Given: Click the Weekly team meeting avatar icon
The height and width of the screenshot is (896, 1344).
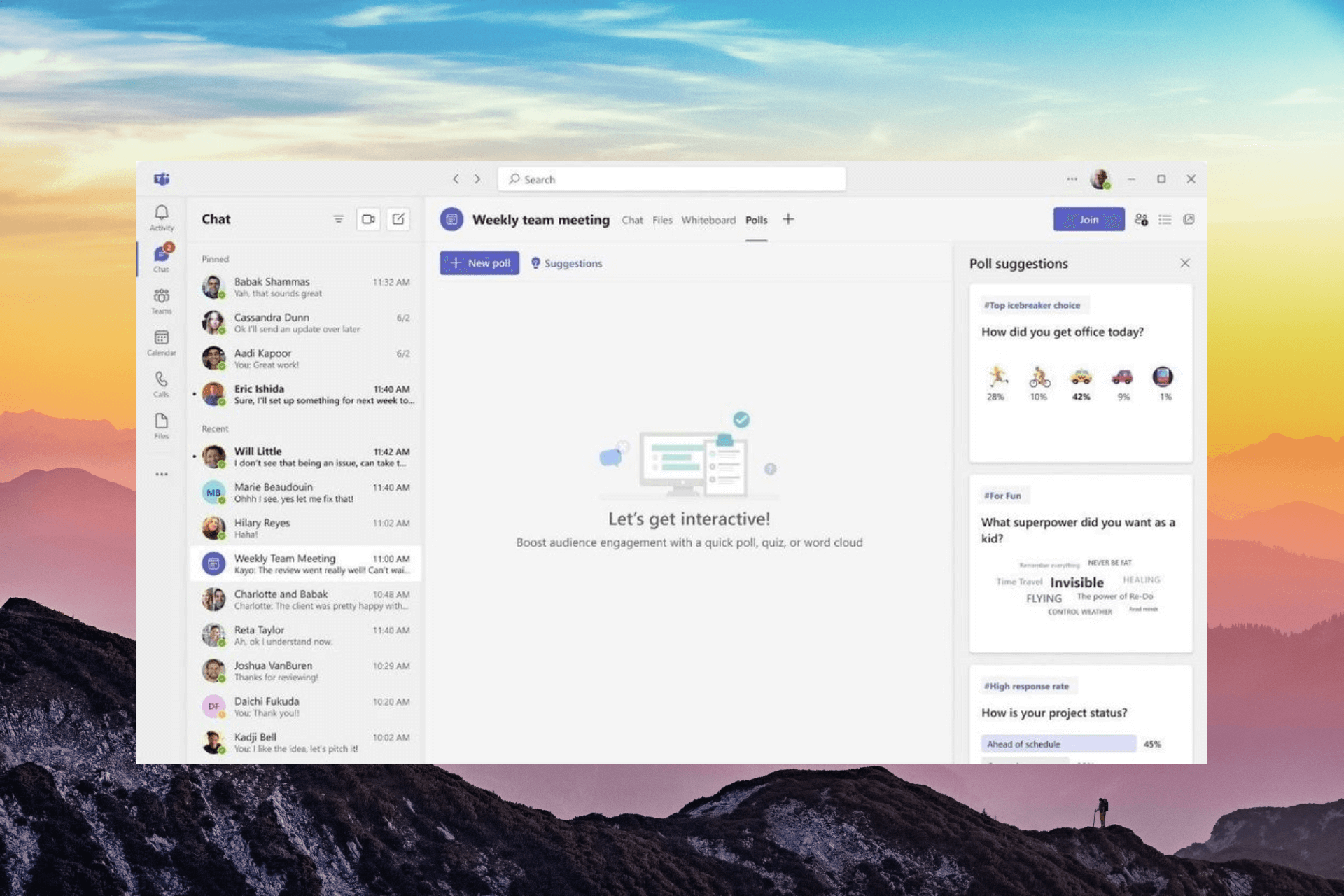Looking at the screenshot, I should (451, 219).
